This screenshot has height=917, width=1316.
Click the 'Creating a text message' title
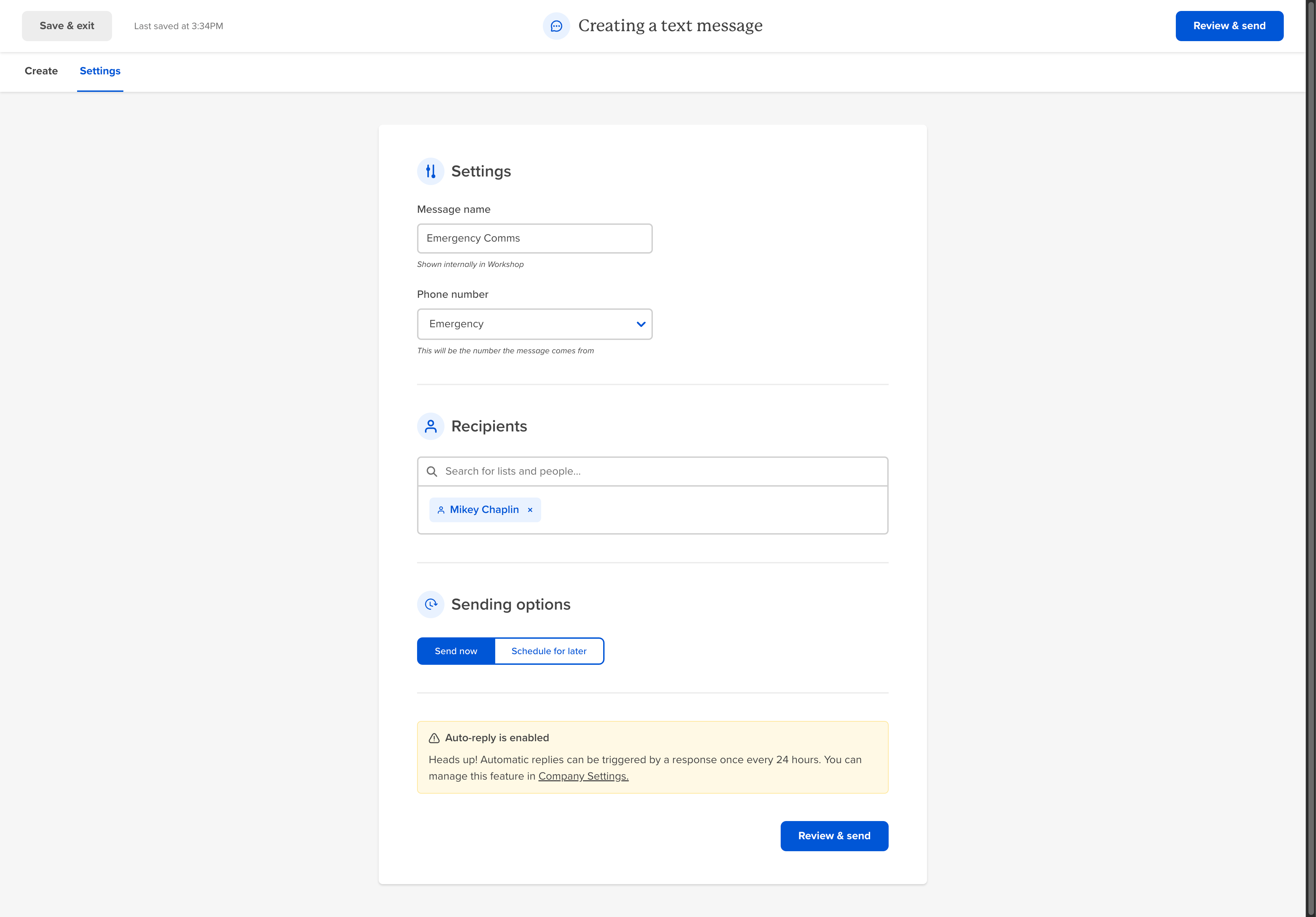670,26
